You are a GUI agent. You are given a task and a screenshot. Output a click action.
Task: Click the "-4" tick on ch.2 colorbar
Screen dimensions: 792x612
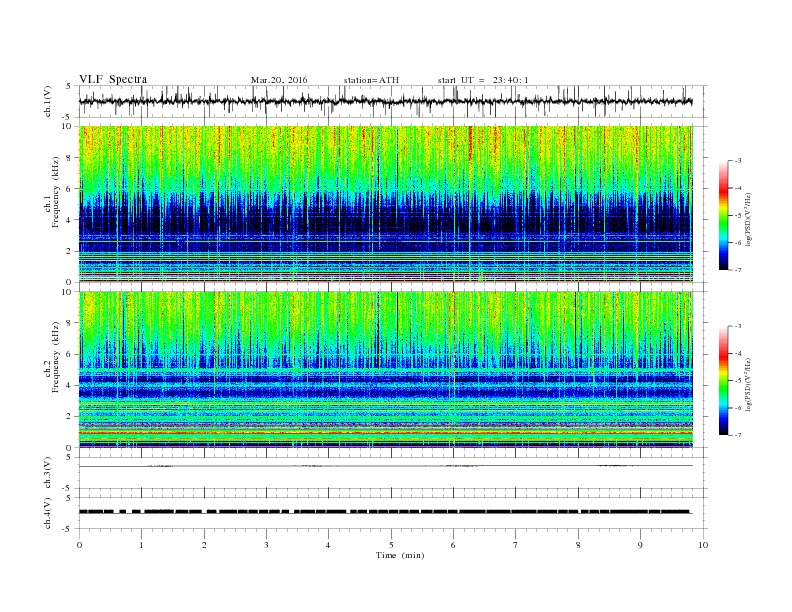[738, 353]
